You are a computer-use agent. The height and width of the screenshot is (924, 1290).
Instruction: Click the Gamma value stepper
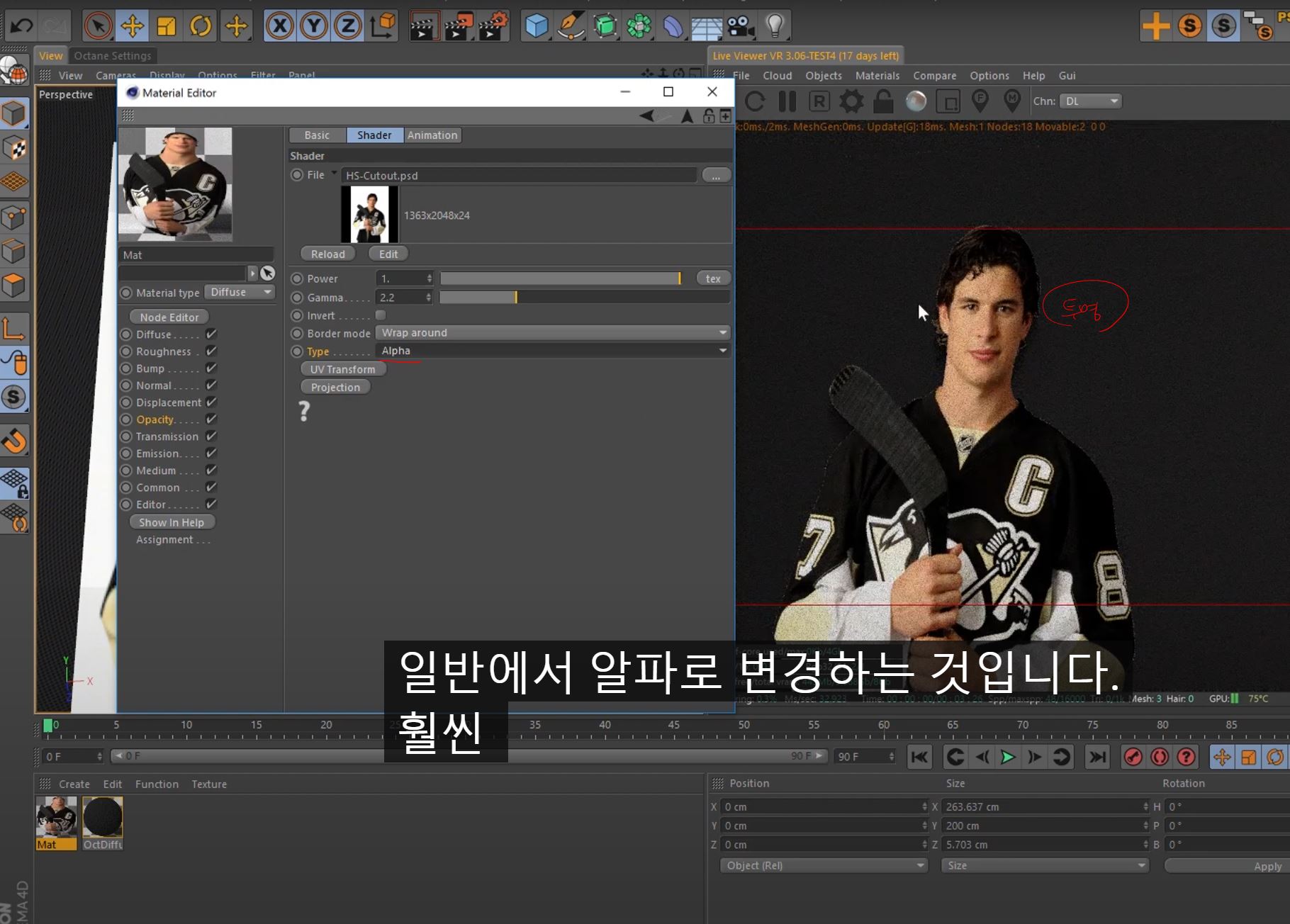(429, 298)
